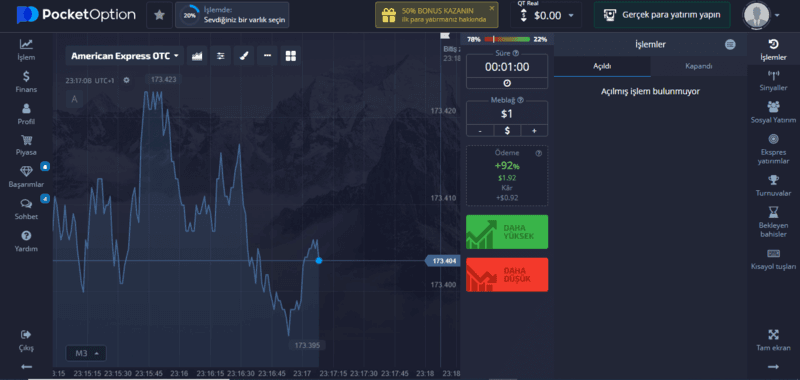Click the $1 amount field
The width and height of the screenshot is (800, 380).
point(507,114)
